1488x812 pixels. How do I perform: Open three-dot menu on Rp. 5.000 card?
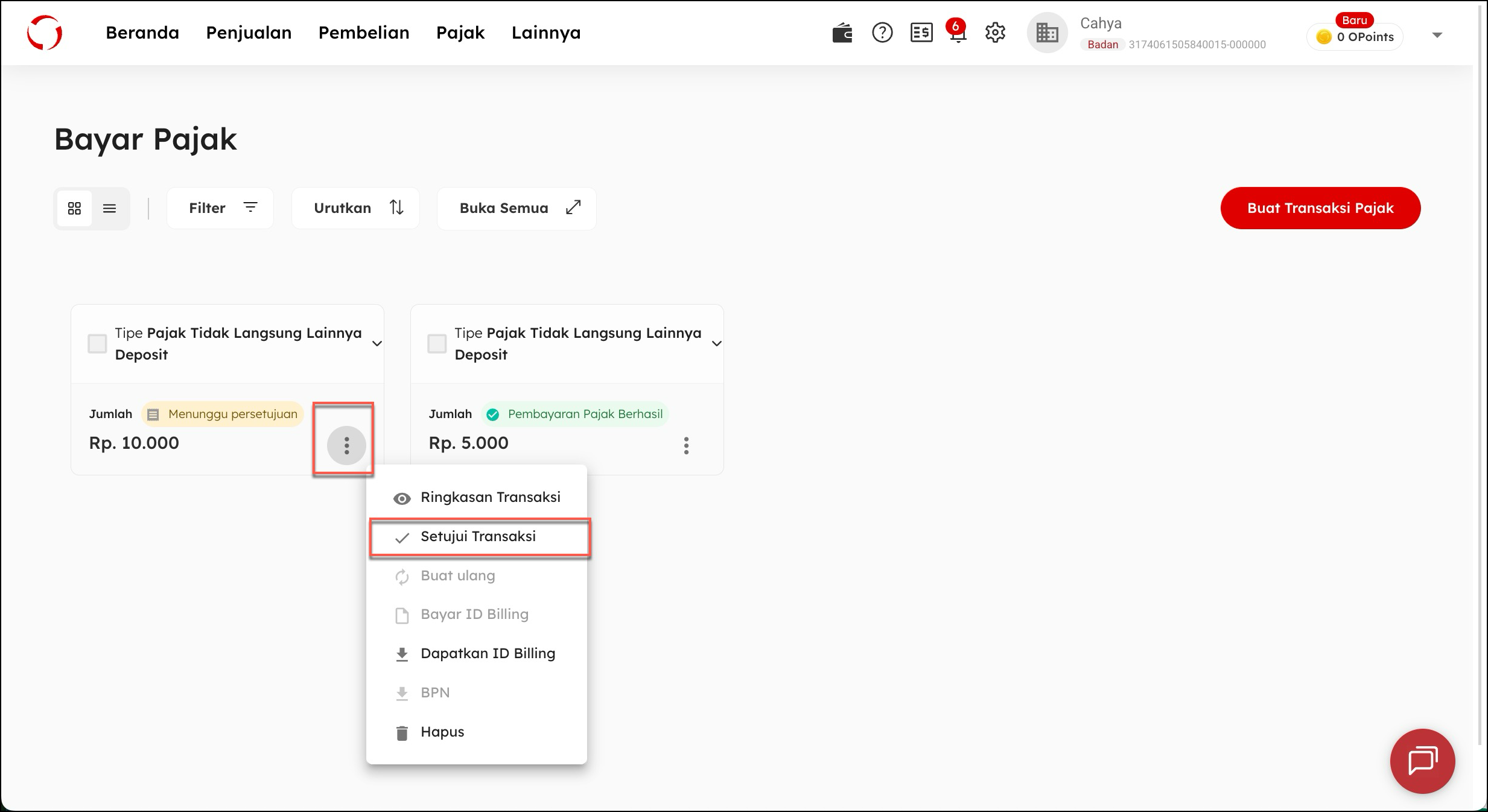click(686, 446)
